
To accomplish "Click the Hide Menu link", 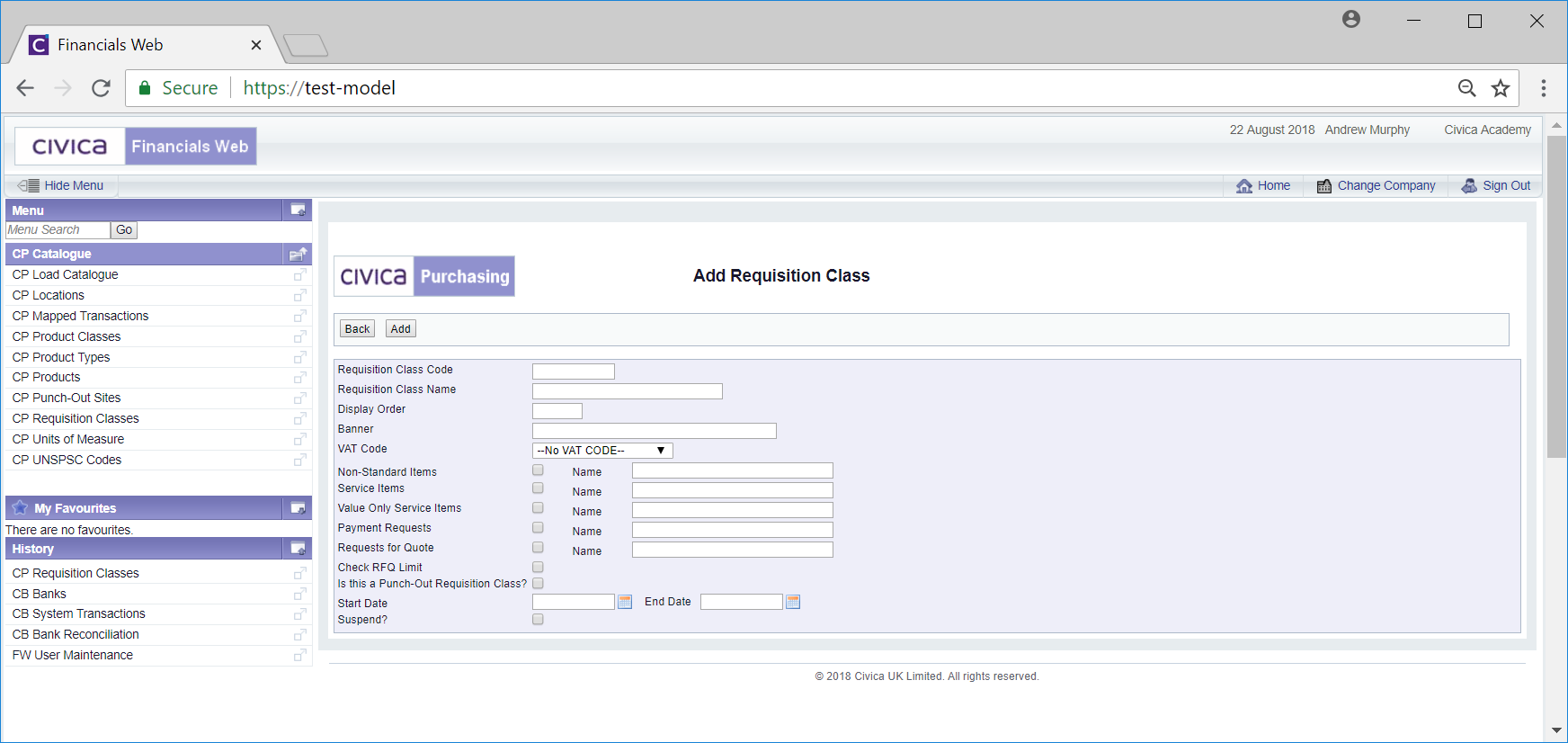I will click(74, 186).
